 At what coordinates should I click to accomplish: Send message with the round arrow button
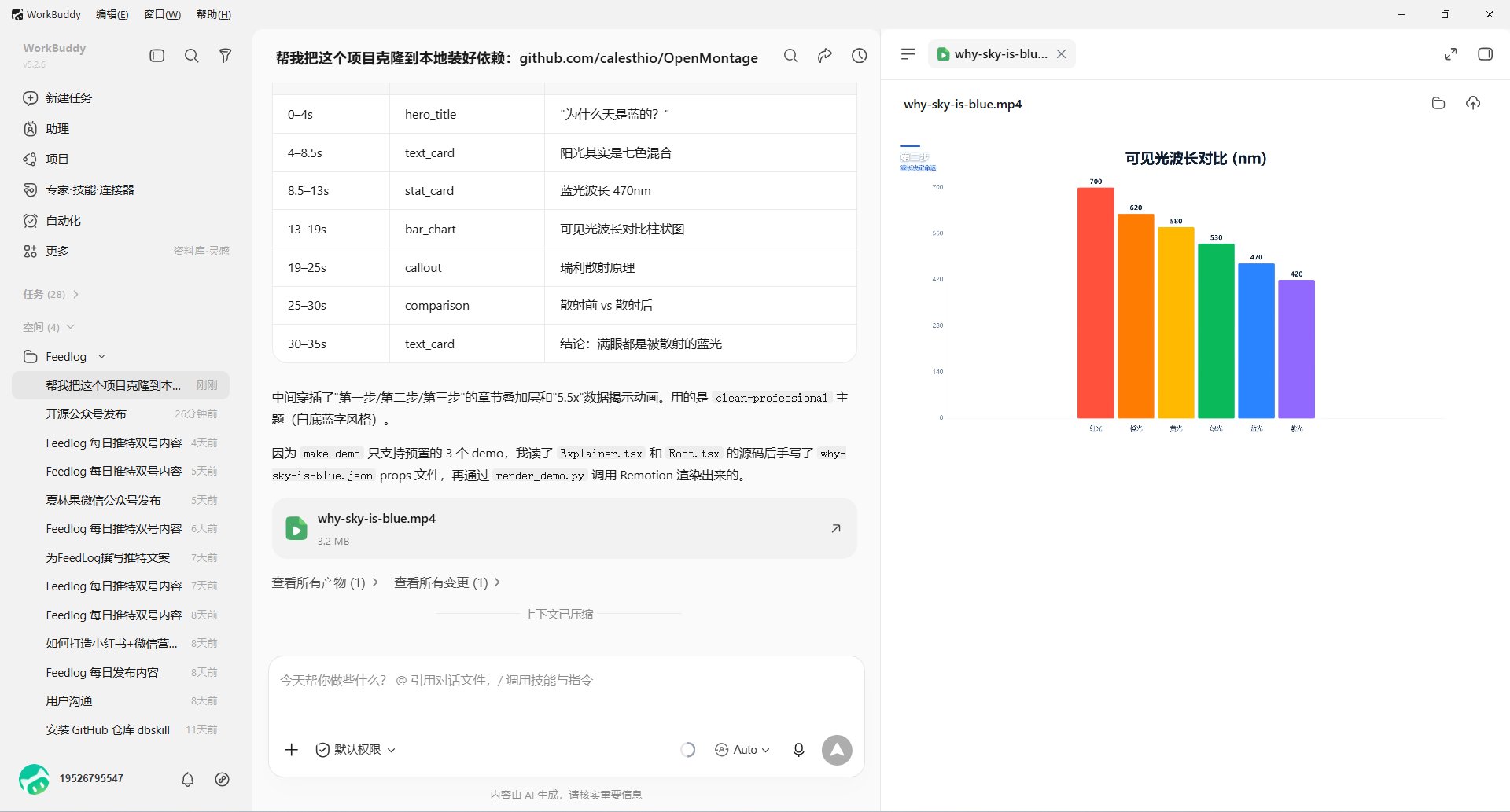[837, 750]
